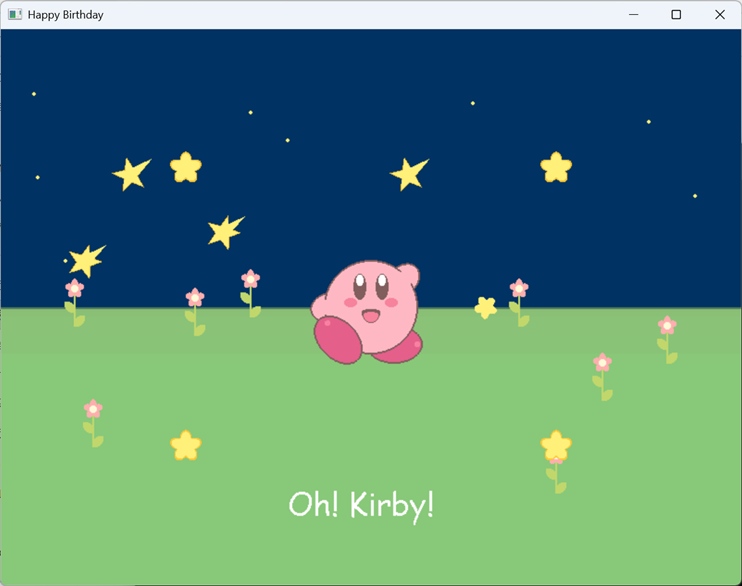Open the app icon menu in title bar
This screenshot has width=742, height=586.
(15, 15)
